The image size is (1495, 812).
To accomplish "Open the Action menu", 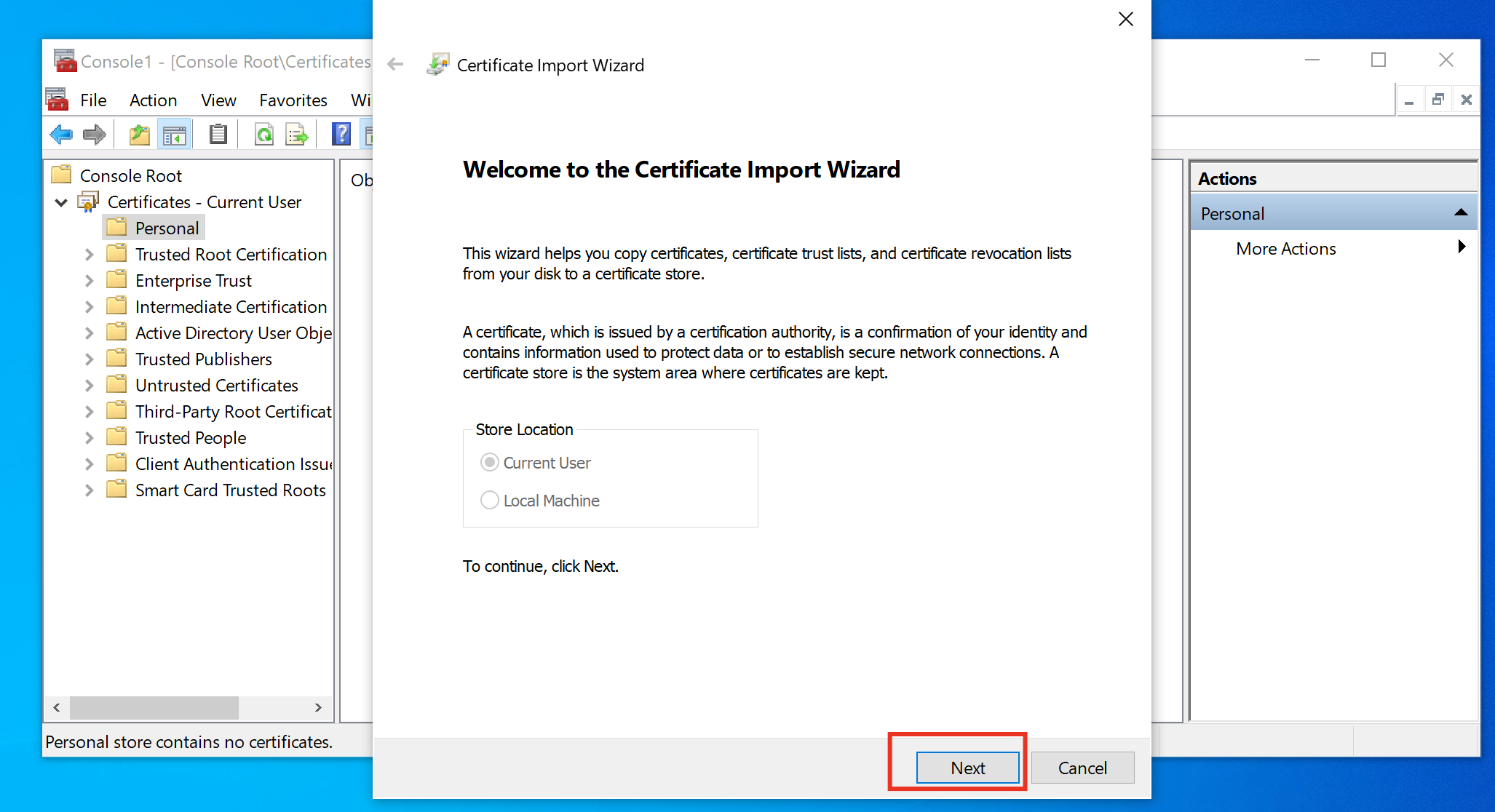I will [153, 100].
